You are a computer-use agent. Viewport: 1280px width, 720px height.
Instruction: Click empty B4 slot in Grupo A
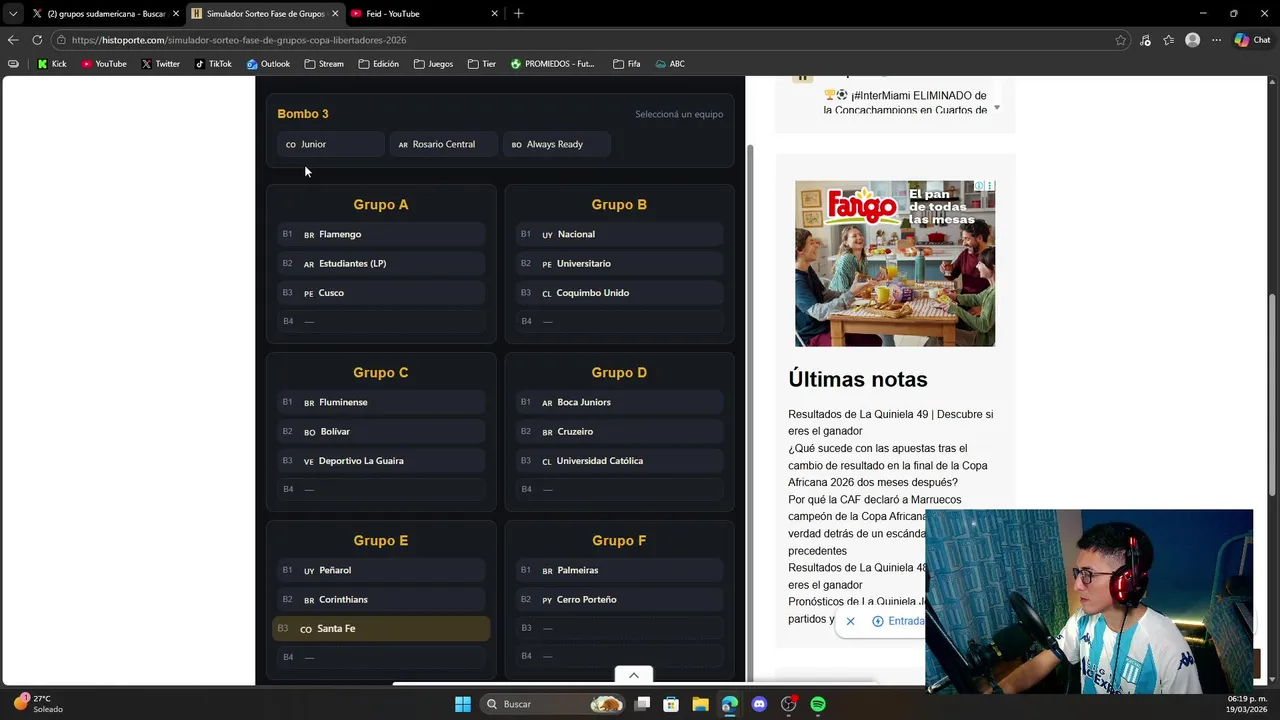[381, 321]
